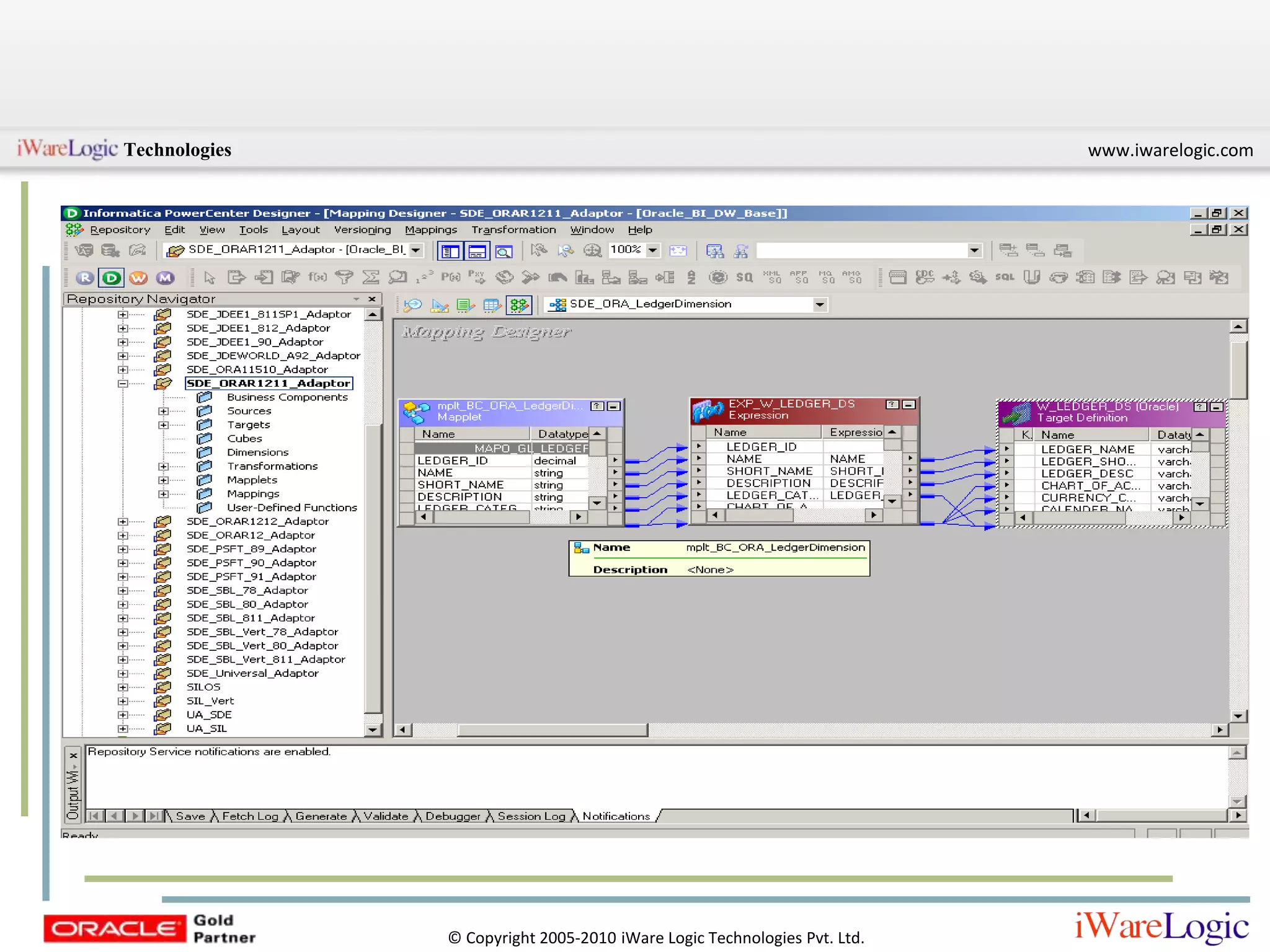Pick the Union (U) transformation icon

point(1031,277)
